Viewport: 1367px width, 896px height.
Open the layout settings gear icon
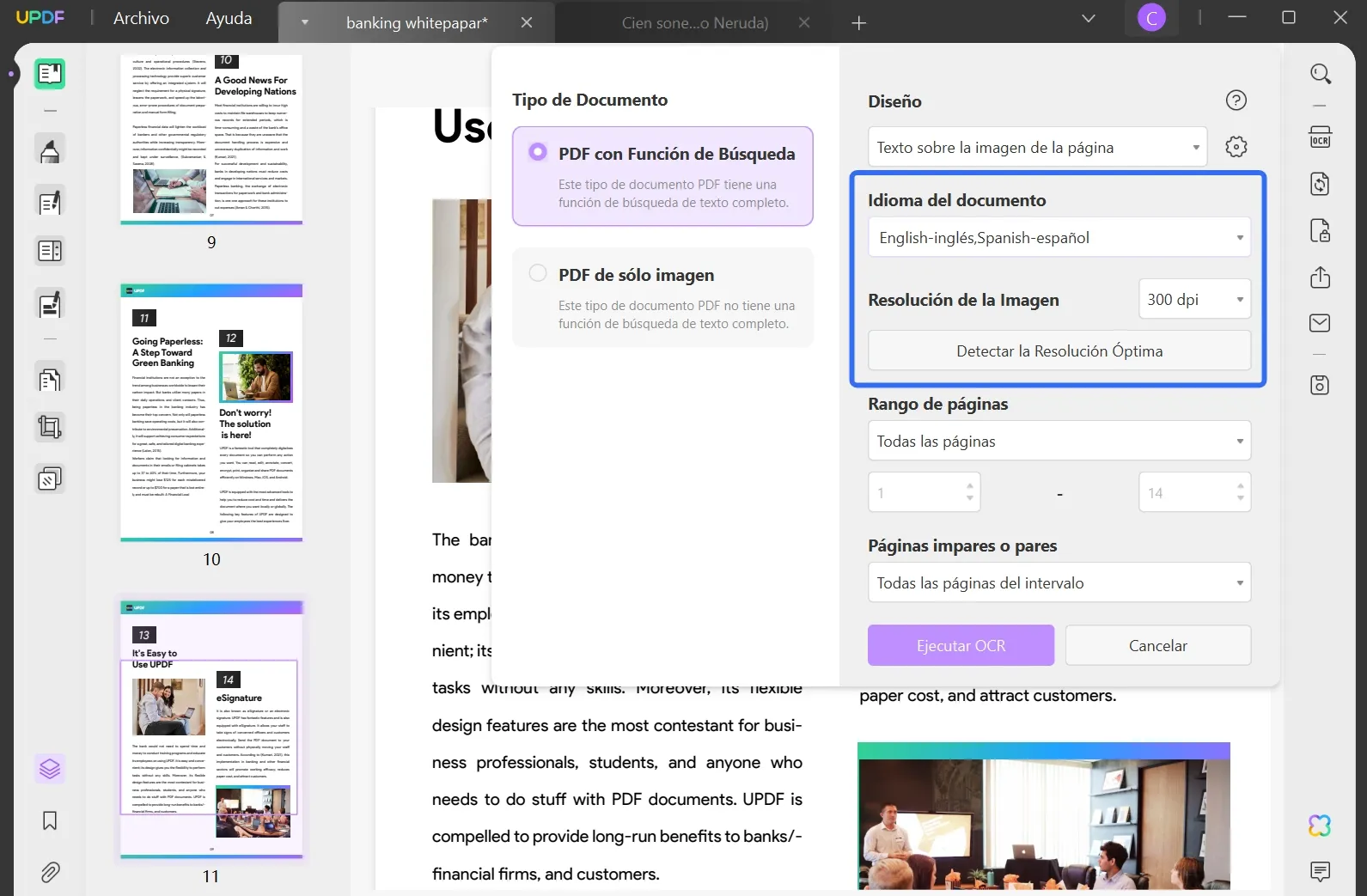point(1236,147)
